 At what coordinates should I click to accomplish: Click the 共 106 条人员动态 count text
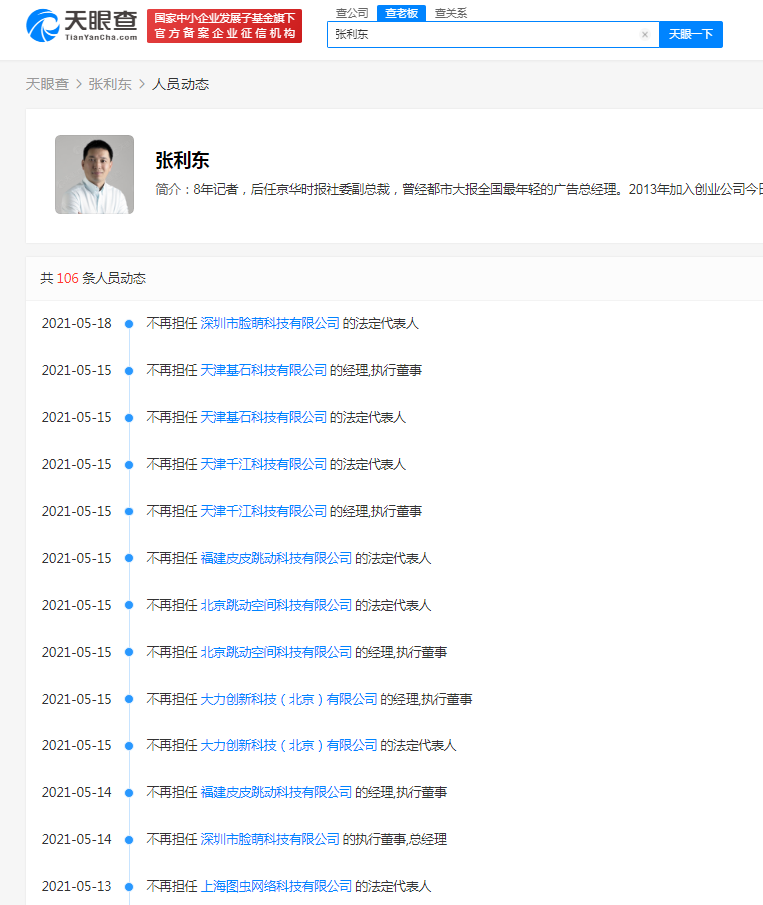pos(93,278)
